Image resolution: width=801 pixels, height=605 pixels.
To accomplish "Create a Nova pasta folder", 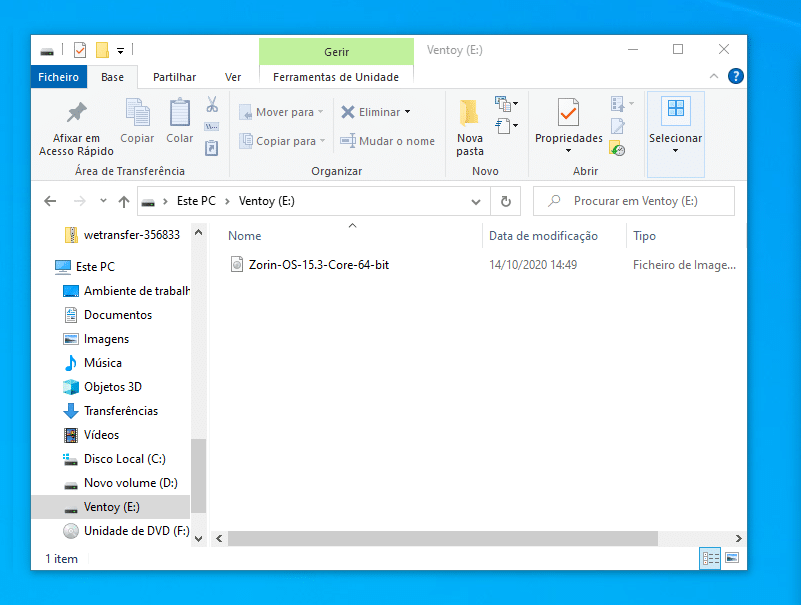I will (469, 128).
